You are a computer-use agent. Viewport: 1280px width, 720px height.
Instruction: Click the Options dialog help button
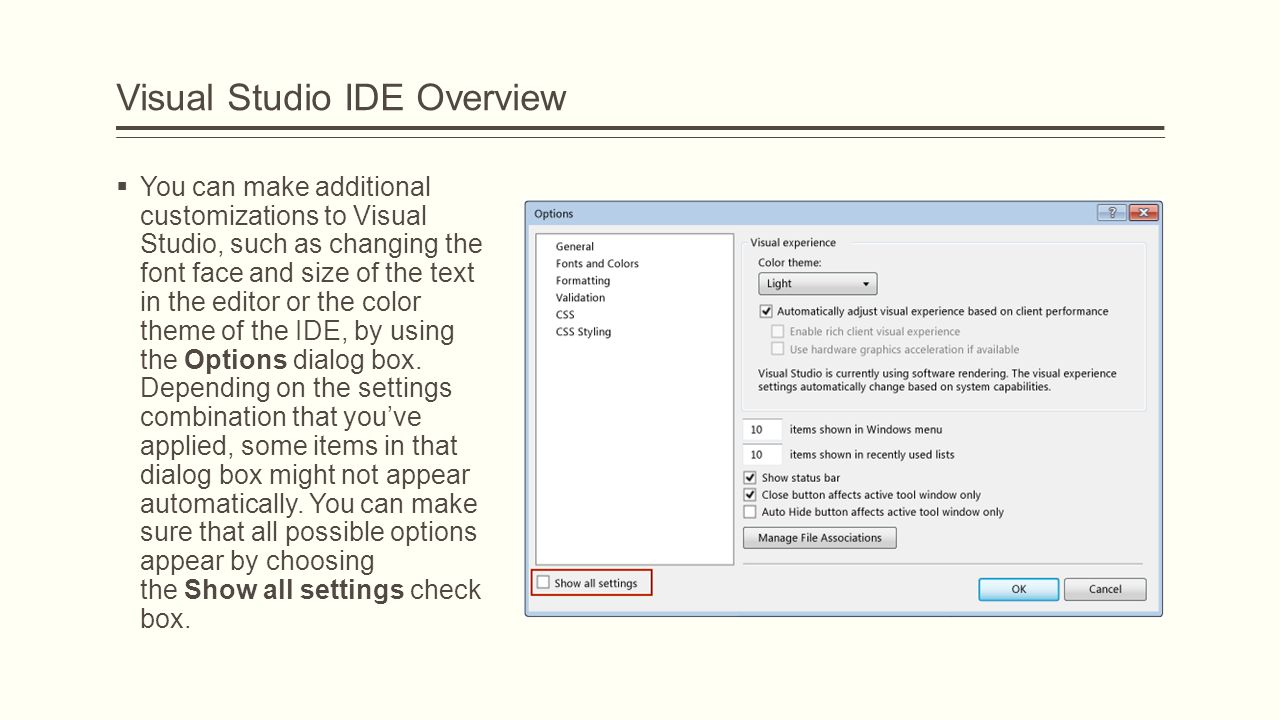(x=1111, y=212)
